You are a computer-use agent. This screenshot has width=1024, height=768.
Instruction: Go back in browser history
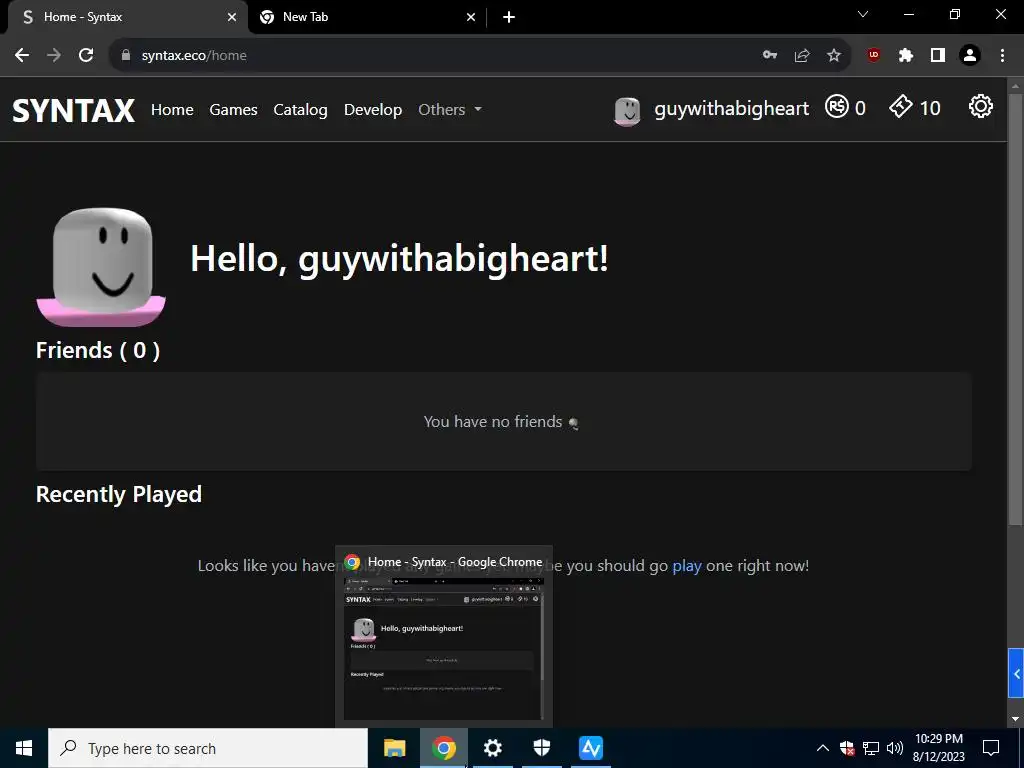(22, 56)
